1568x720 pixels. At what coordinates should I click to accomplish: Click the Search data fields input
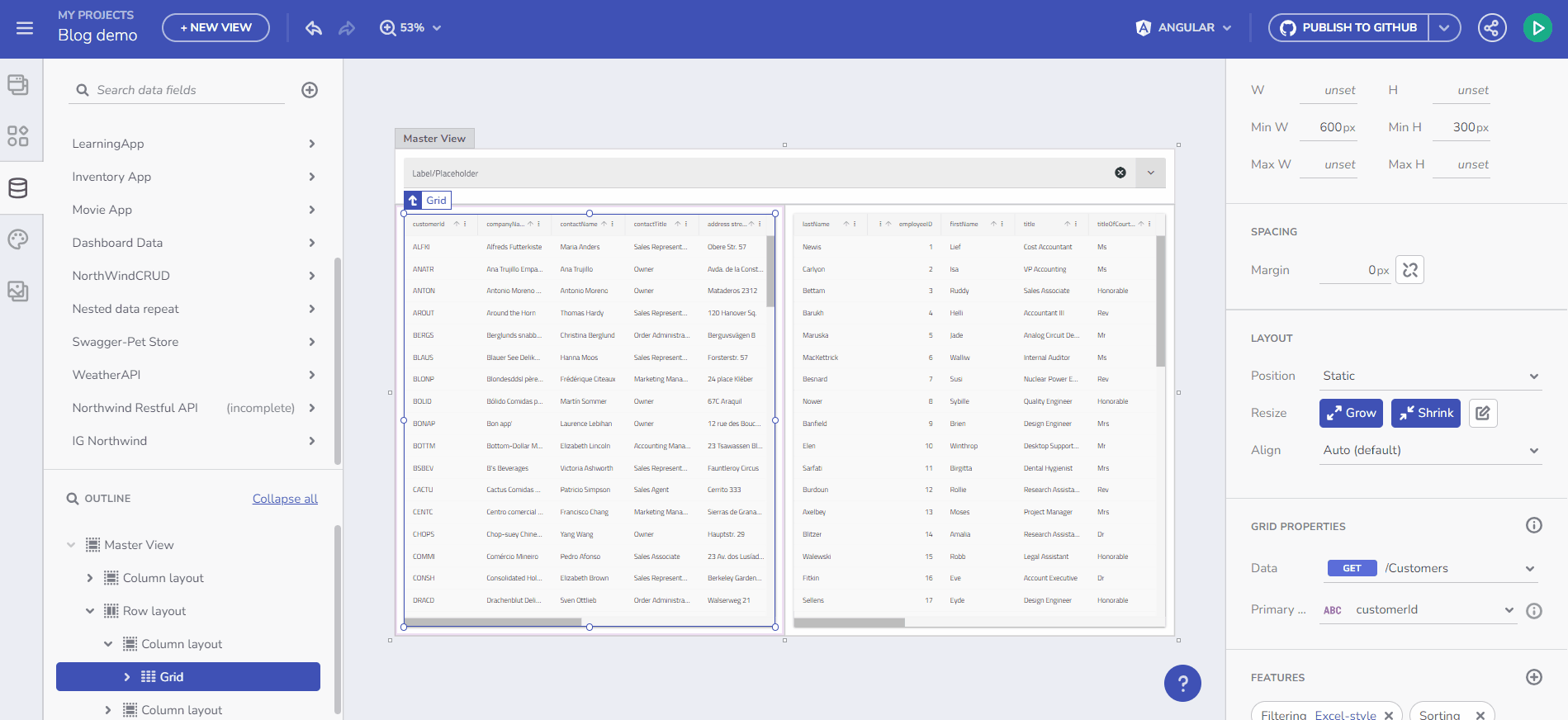[186, 90]
